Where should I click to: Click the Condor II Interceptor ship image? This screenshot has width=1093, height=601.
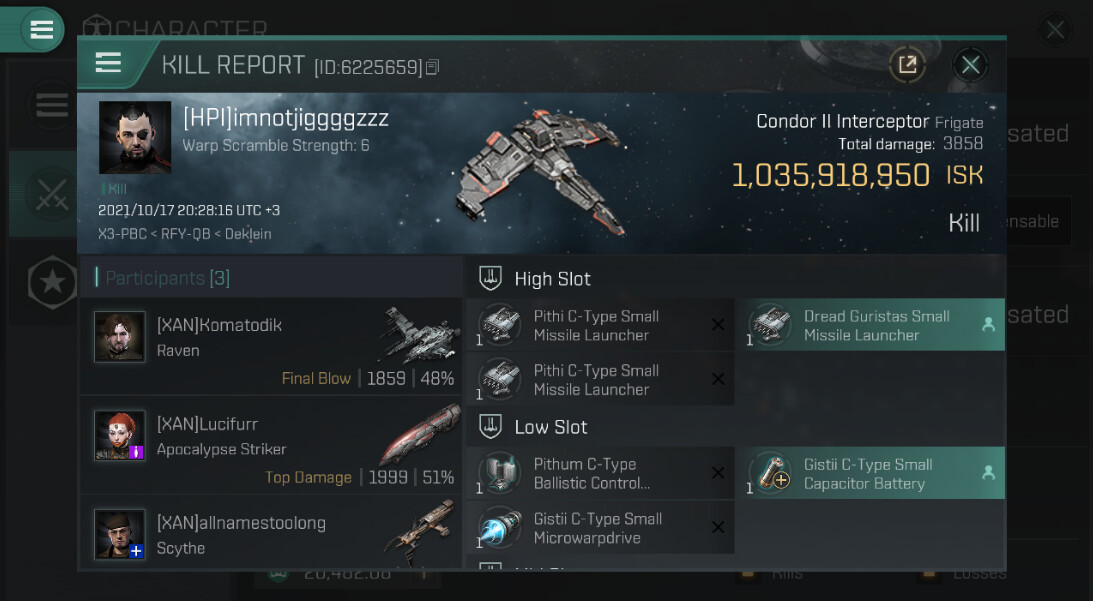click(542, 172)
